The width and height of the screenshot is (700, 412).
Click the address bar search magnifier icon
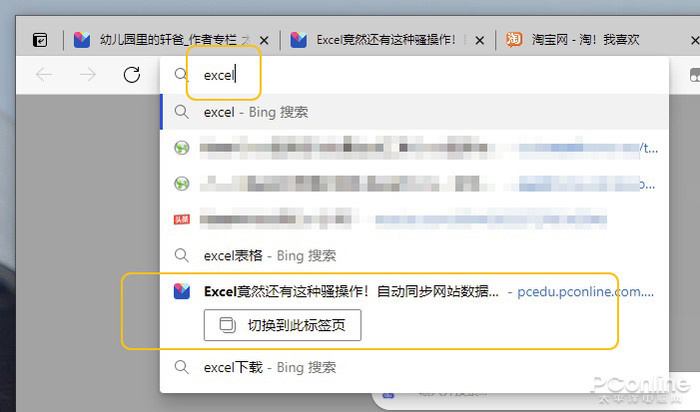(180, 74)
